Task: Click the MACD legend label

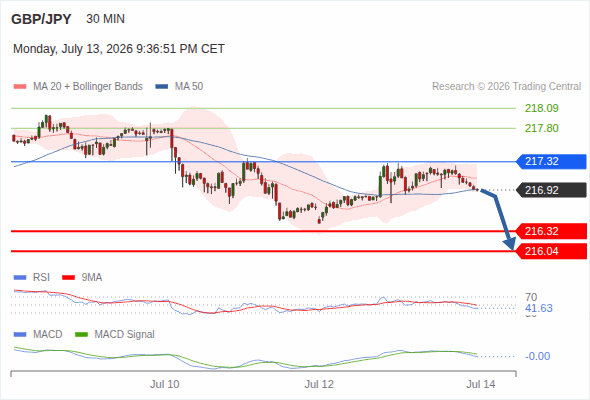Action: (47, 335)
